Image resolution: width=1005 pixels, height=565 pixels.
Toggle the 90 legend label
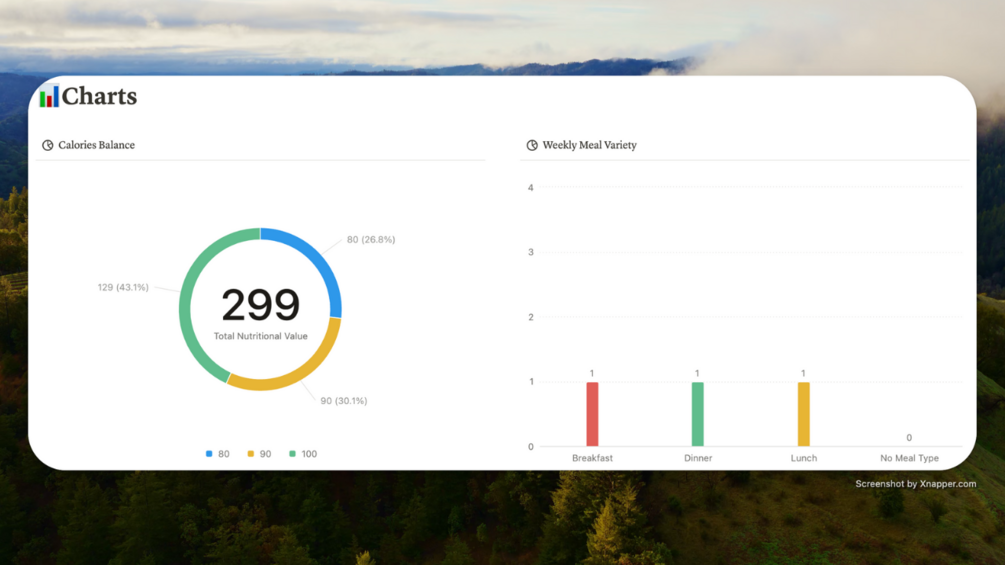[265, 454]
